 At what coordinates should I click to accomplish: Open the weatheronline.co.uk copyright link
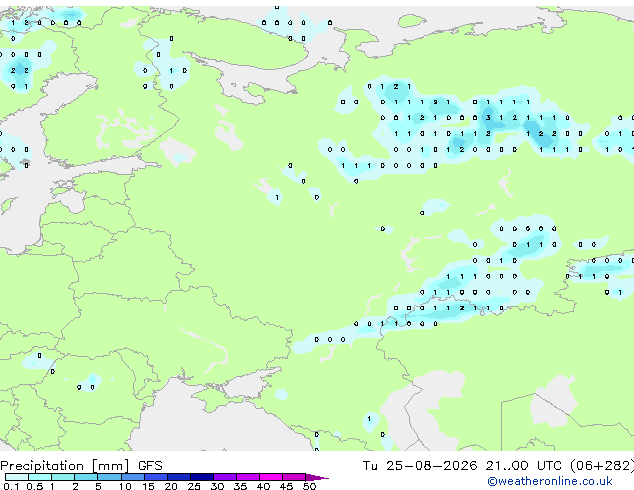point(550,481)
